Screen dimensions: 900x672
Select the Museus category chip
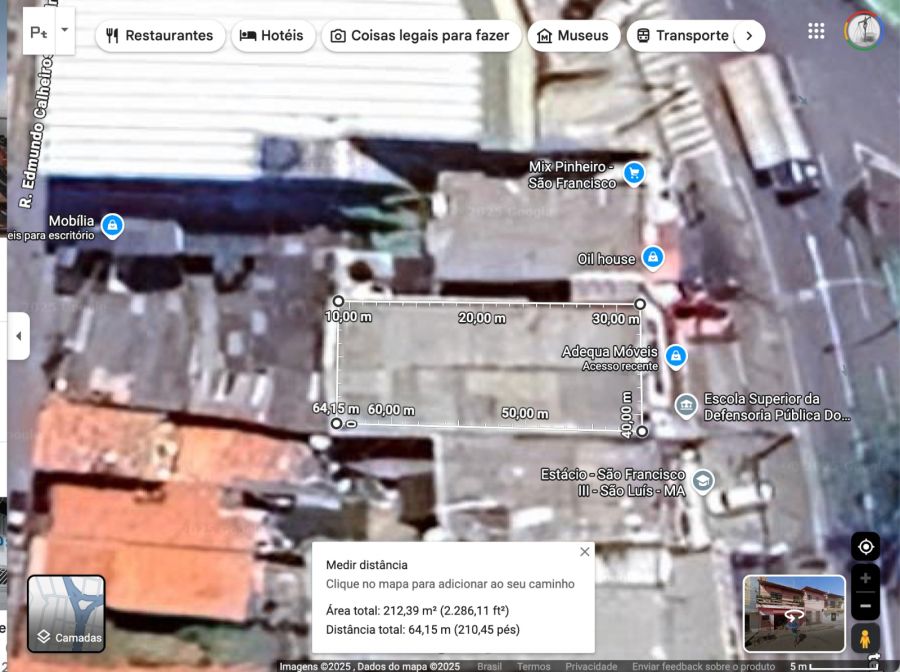[x=573, y=36]
